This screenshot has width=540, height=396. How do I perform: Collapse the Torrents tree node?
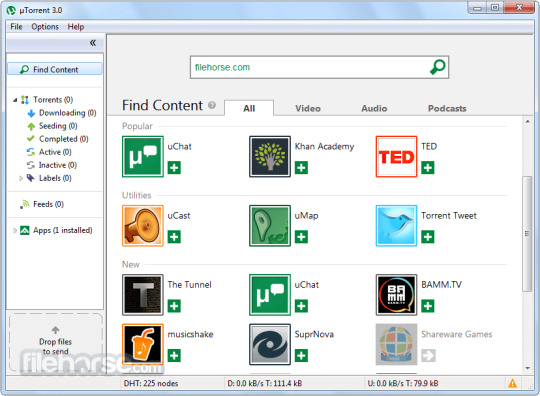(x=15, y=100)
